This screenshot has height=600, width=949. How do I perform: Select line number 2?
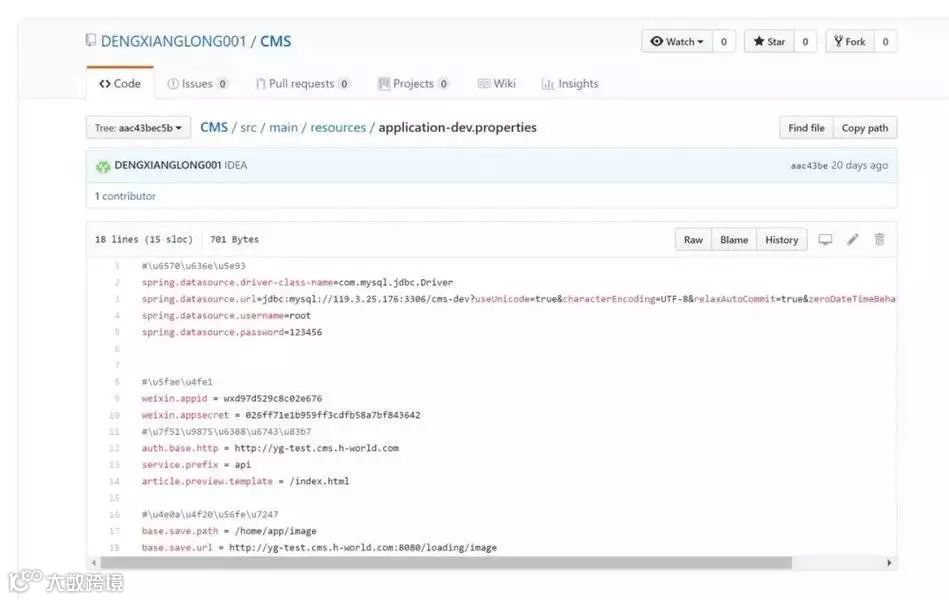coord(117,282)
